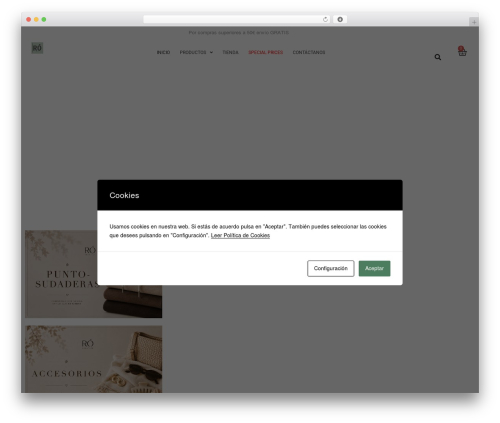This screenshot has width=500, height=423.
Task: Open a new browser tab with plus
Action: click(474, 22)
